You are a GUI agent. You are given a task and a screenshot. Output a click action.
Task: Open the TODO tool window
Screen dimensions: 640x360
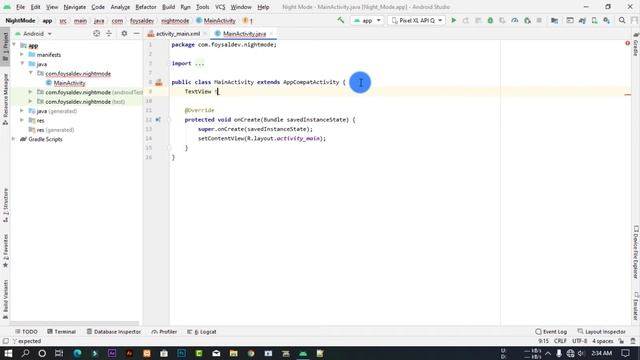point(26,332)
